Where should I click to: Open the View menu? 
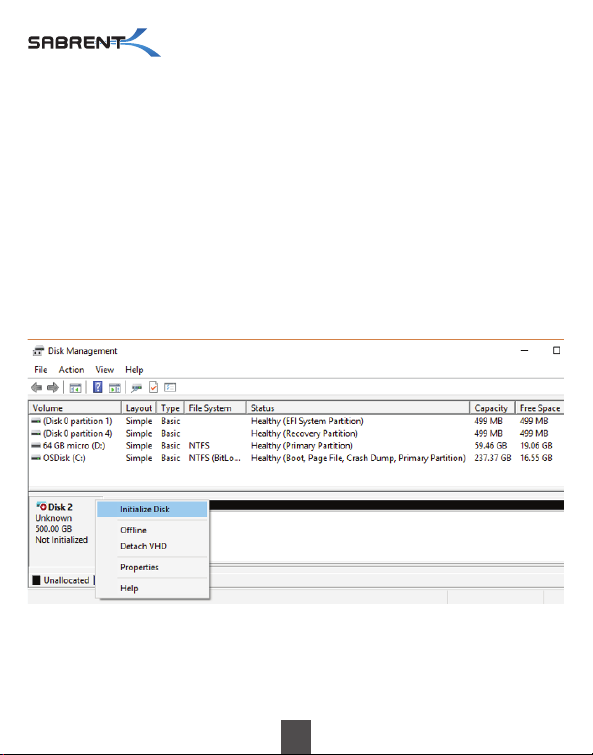tap(104, 370)
